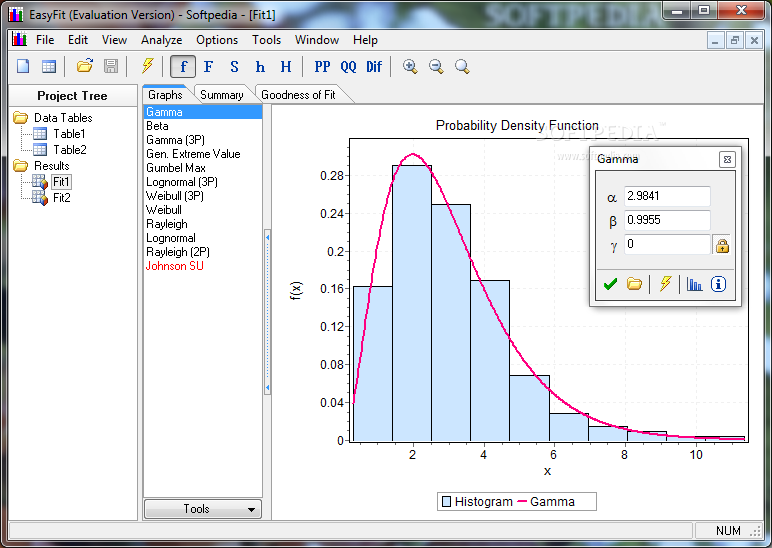Select Fit1 in the project tree

[62, 182]
